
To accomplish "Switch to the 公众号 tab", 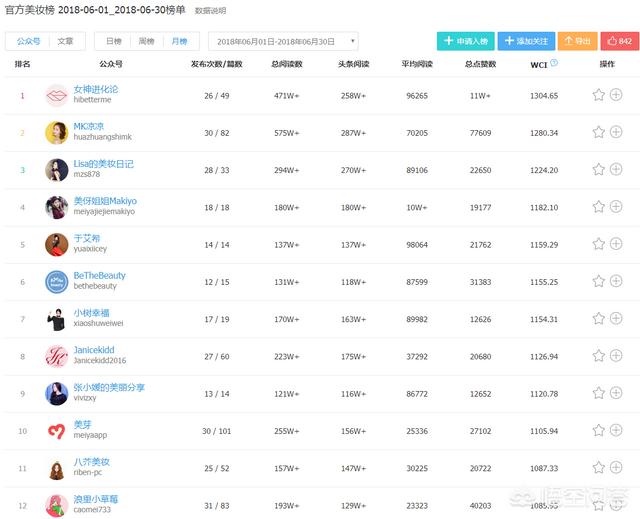I will click(x=29, y=41).
